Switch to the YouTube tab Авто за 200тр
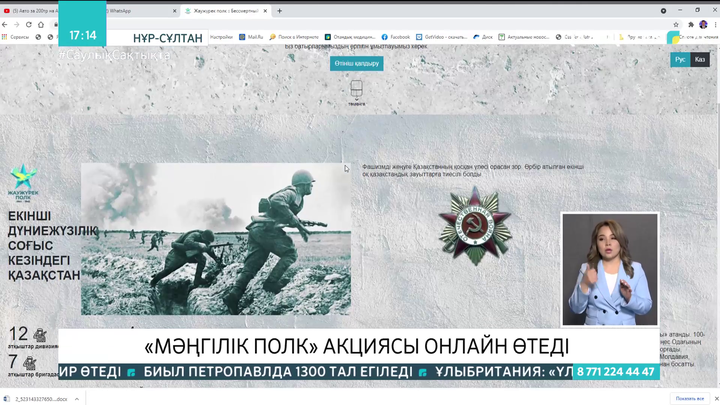Viewport: 720px width, 405px height. tap(30, 11)
